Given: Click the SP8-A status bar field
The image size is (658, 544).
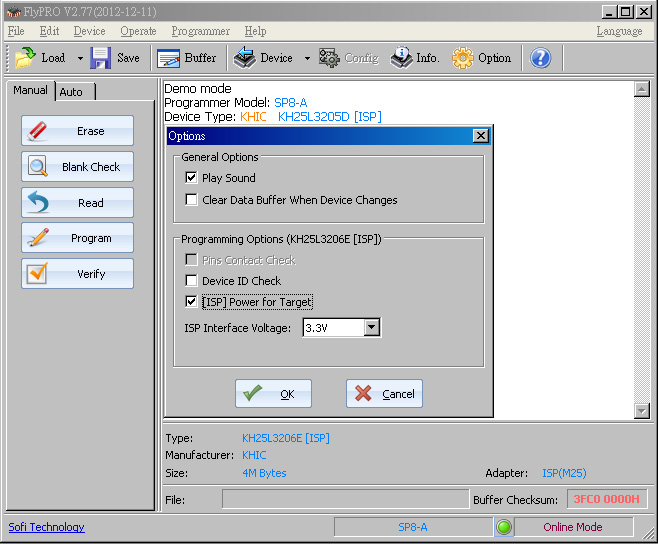Looking at the screenshot, I should (413, 527).
